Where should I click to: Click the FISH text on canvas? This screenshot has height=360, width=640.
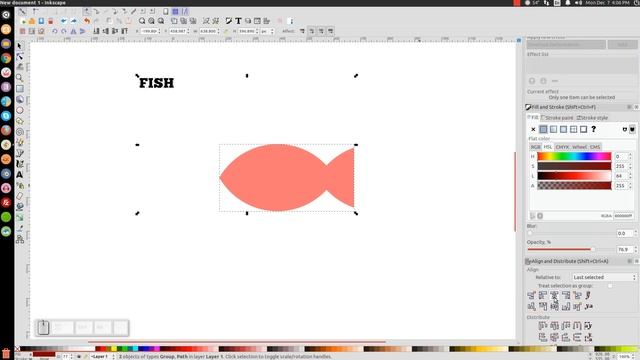tap(157, 83)
